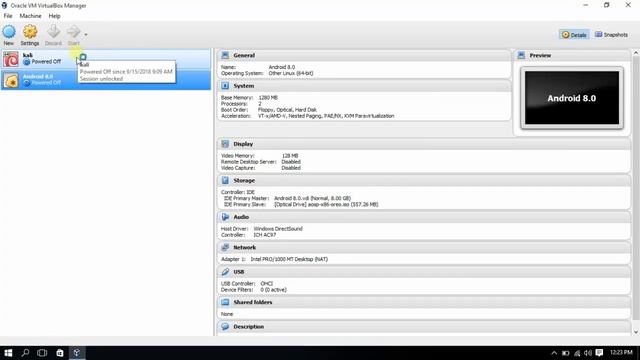The image size is (640, 360).
Task: Click the Discard toolbar icon
Action: [x=53, y=32]
